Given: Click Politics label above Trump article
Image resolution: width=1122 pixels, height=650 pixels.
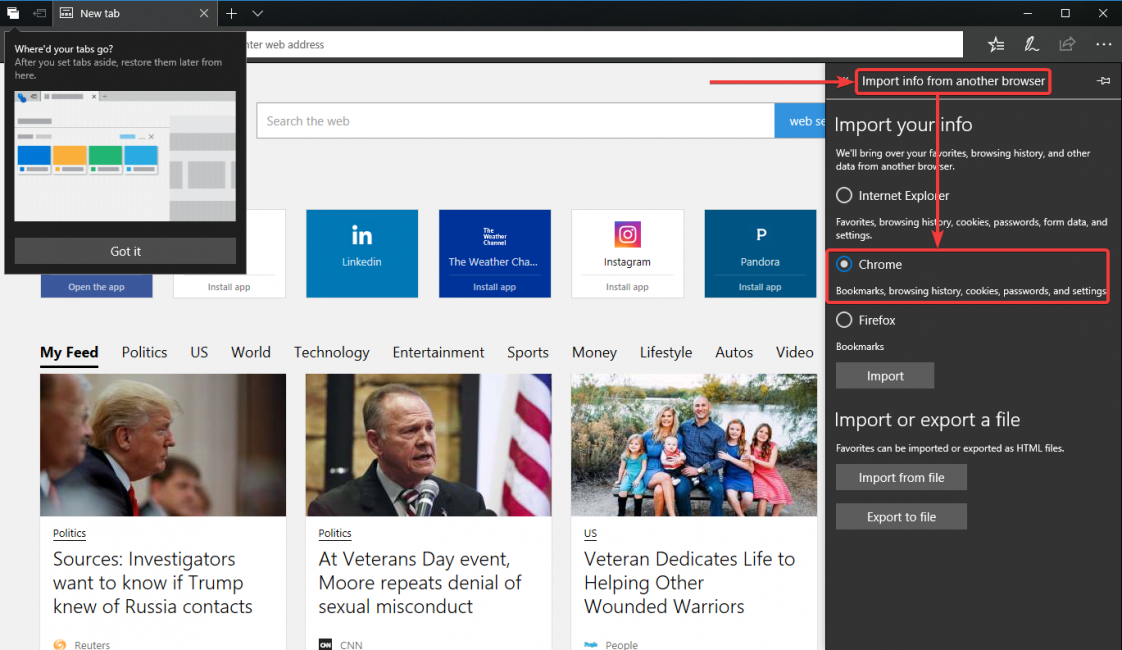Looking at the screenshot, I should [x=69, y=533].
